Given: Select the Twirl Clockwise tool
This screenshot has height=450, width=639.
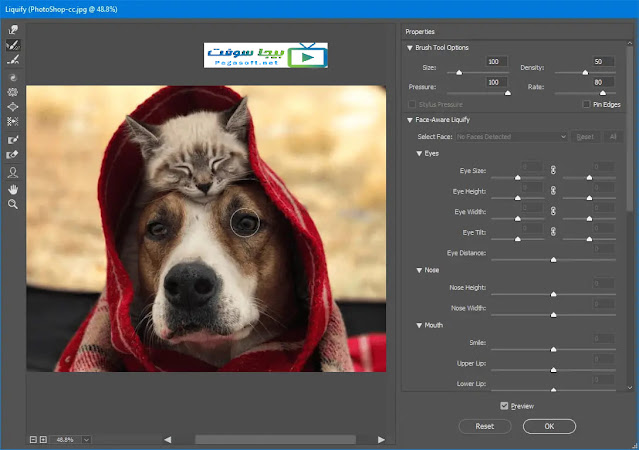Looking at the screenshot, I should [13, 77].
